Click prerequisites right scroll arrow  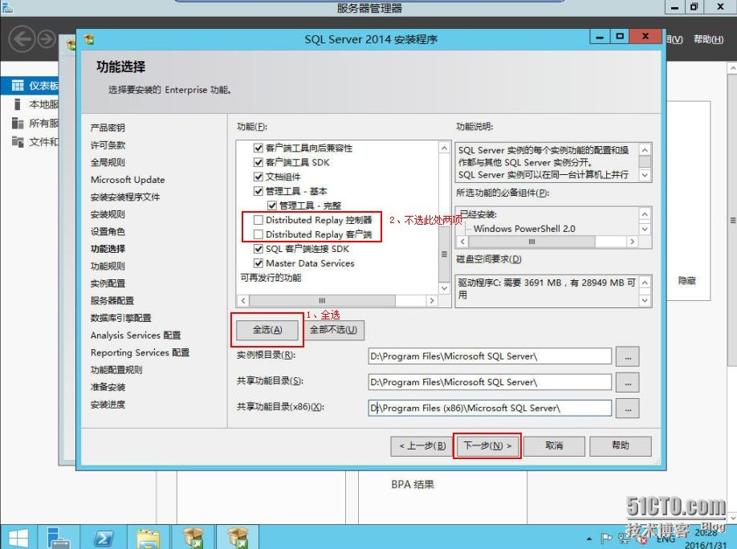(632, 242)
